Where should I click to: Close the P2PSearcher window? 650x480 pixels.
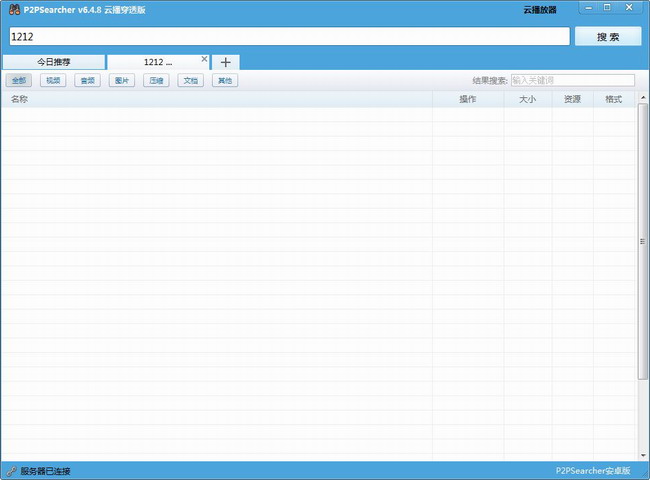[x=629, y=7]
